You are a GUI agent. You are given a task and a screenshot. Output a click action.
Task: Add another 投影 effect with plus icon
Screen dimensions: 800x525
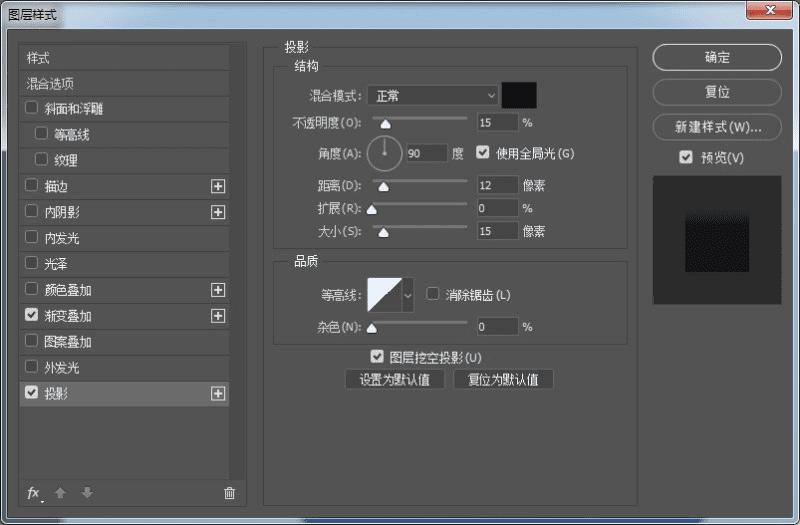point(218,393)
